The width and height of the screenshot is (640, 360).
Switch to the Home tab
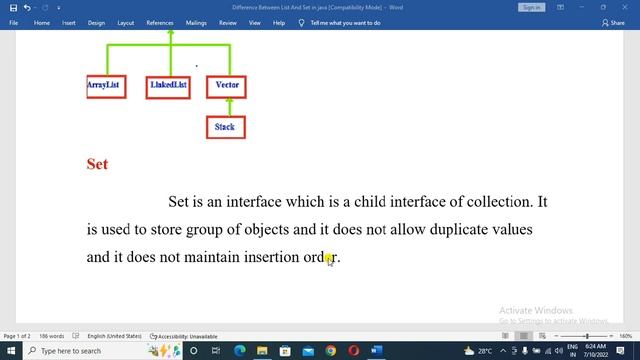coord(42,23)
